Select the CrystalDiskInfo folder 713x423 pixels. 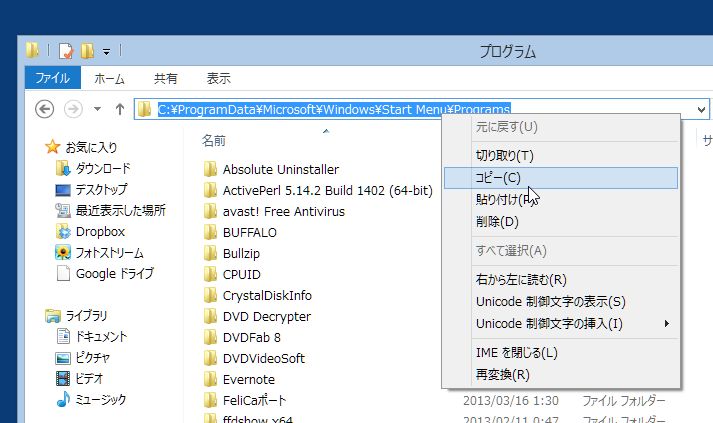[267, 296]
